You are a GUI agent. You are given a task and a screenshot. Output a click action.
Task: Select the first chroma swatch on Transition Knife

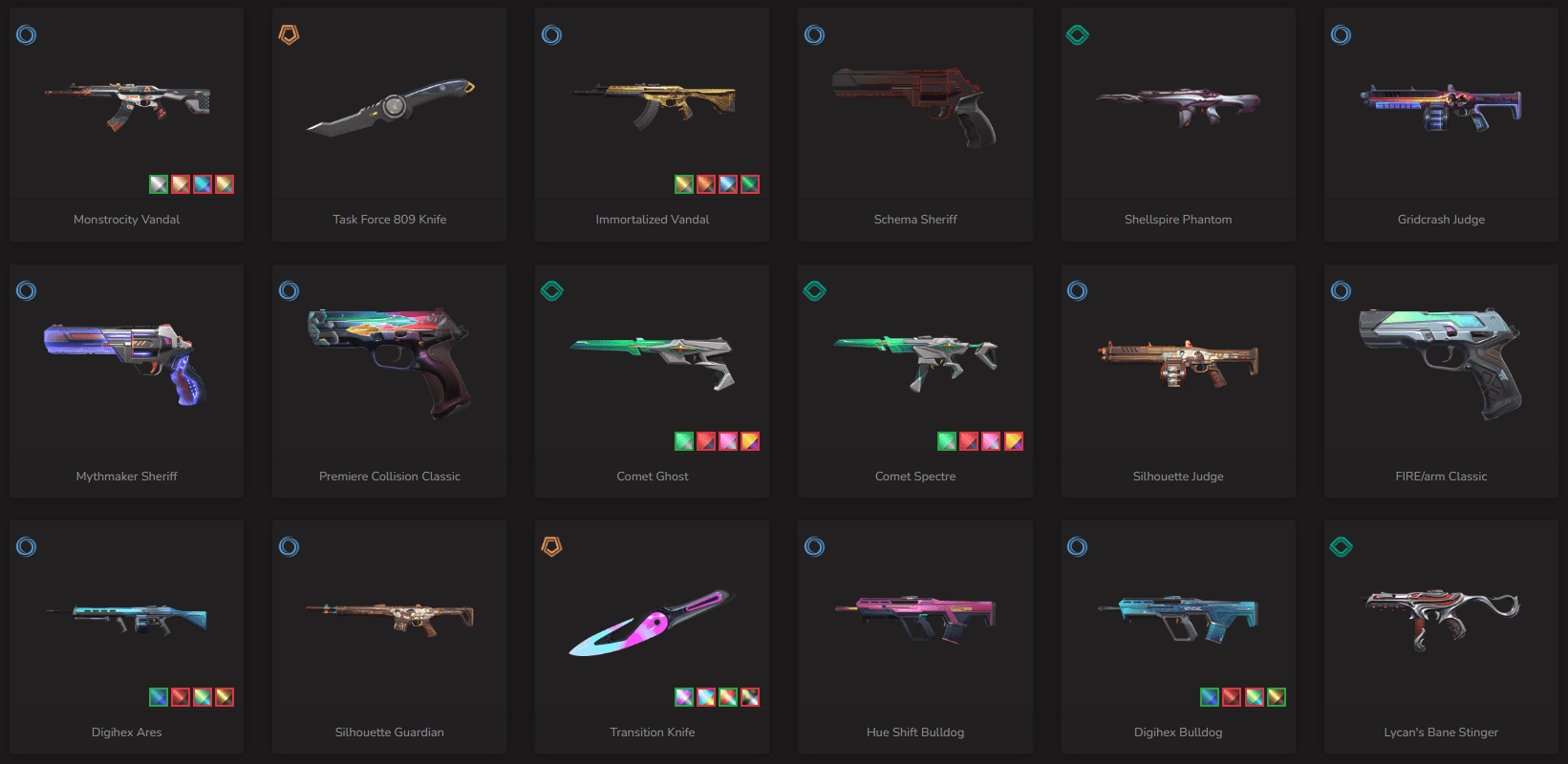684,697
